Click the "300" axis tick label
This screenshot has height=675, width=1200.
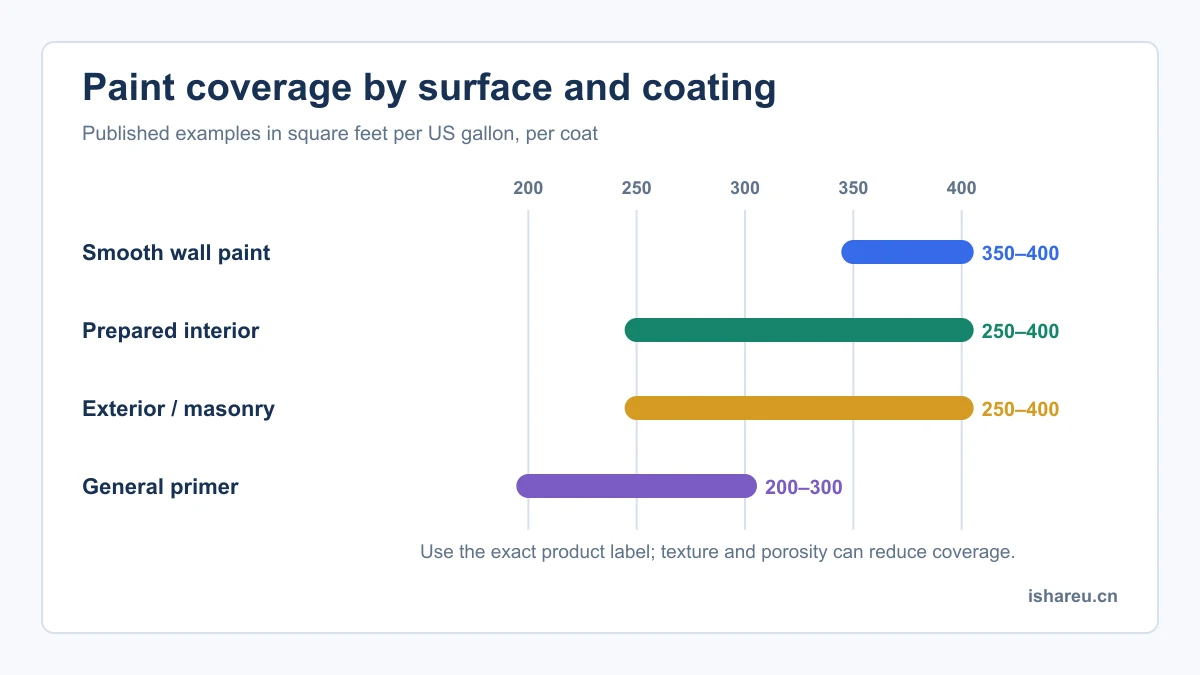745,188
